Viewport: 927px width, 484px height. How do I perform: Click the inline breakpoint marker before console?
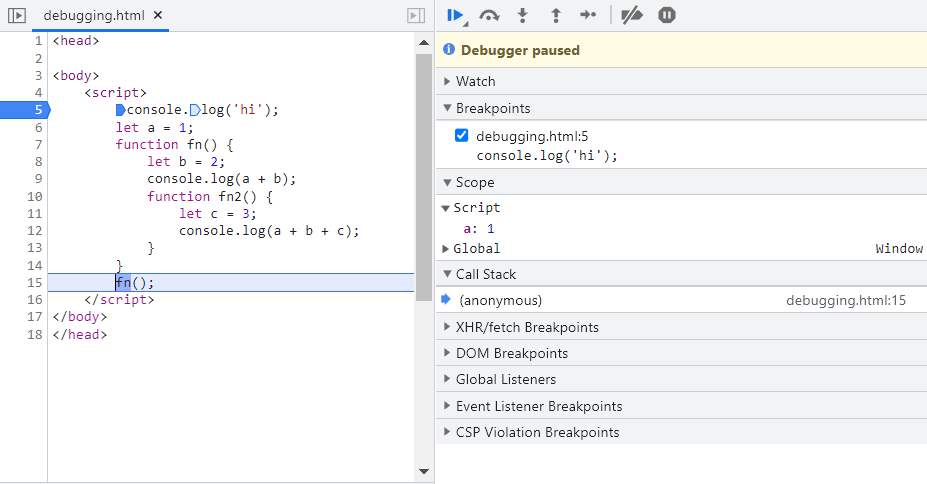coord(121,110)
